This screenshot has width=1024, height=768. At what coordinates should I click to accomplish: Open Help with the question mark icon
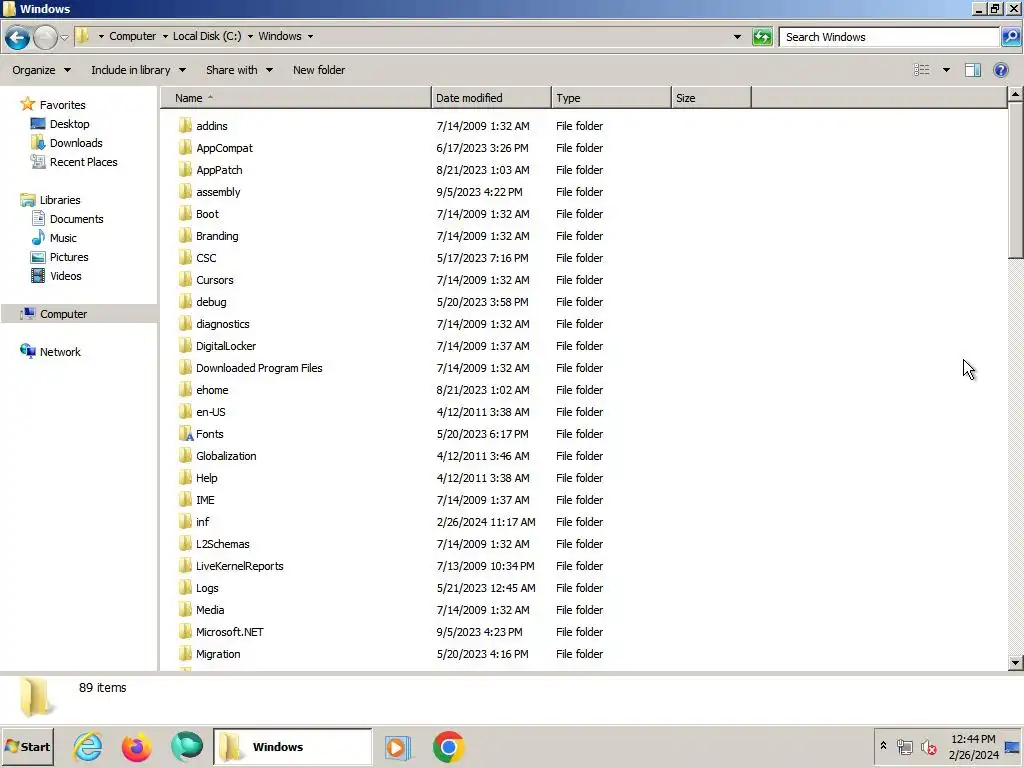tap(1000, 70)
